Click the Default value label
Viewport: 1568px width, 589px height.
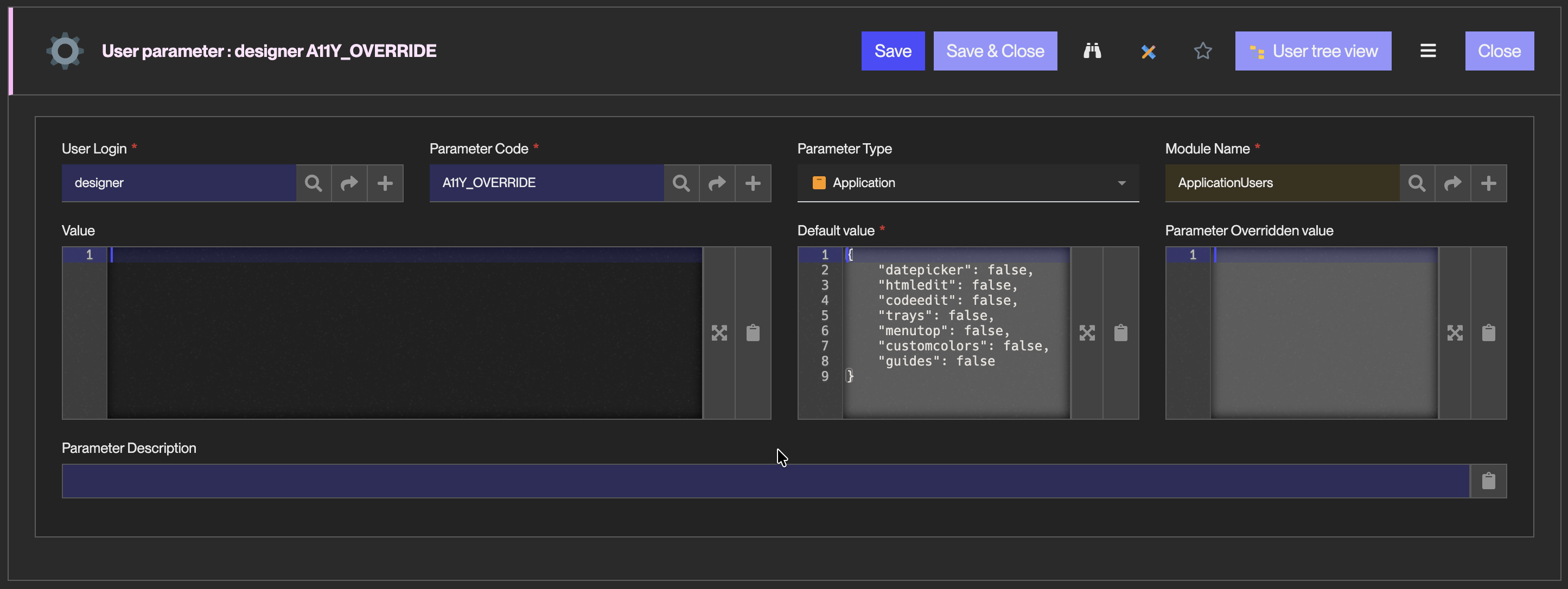tap(835, 231)
